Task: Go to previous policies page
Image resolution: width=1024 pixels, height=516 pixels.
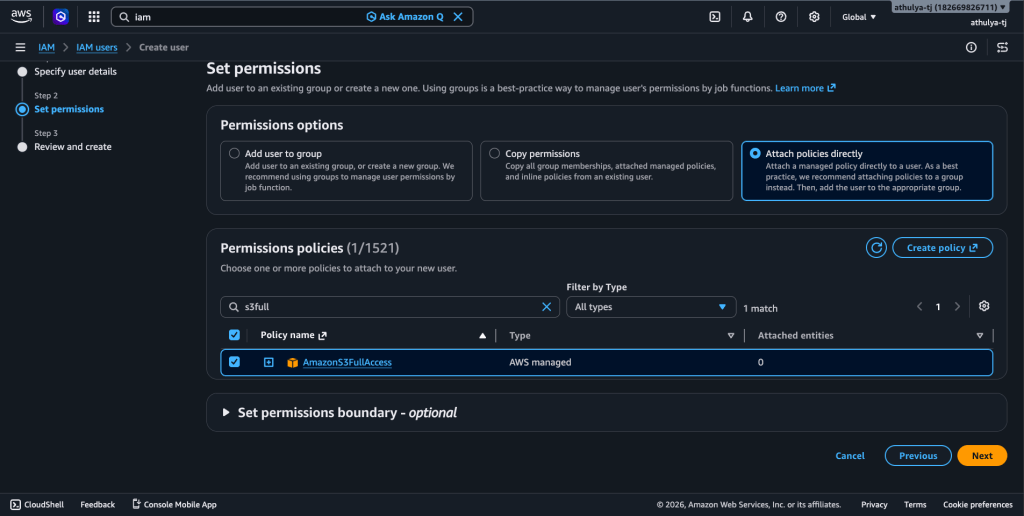Action: point(920,306)
